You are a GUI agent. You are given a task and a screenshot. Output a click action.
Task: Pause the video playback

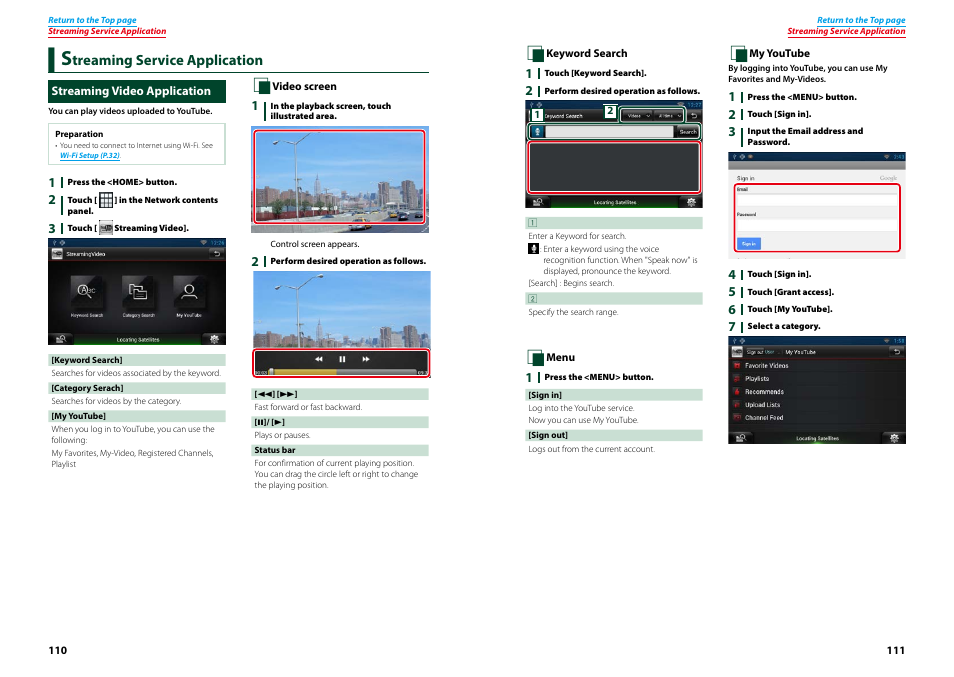(342, 359)
